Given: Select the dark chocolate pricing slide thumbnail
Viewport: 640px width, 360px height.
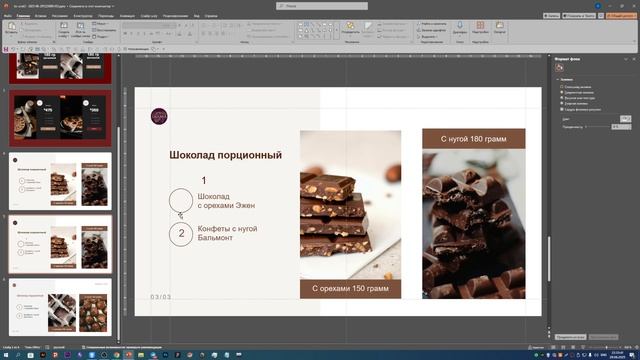Looking at the screenshot, I should 60,118.
